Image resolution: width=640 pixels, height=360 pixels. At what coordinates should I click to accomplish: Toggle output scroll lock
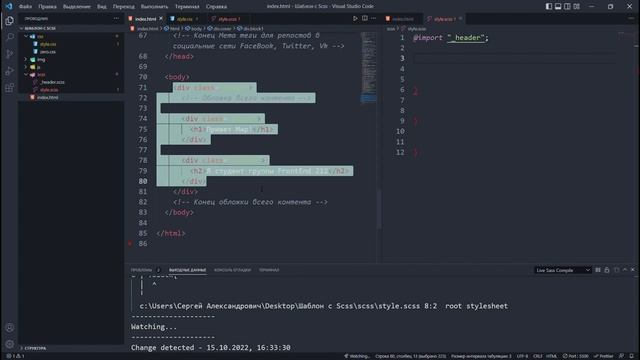(x=607, y=270)
